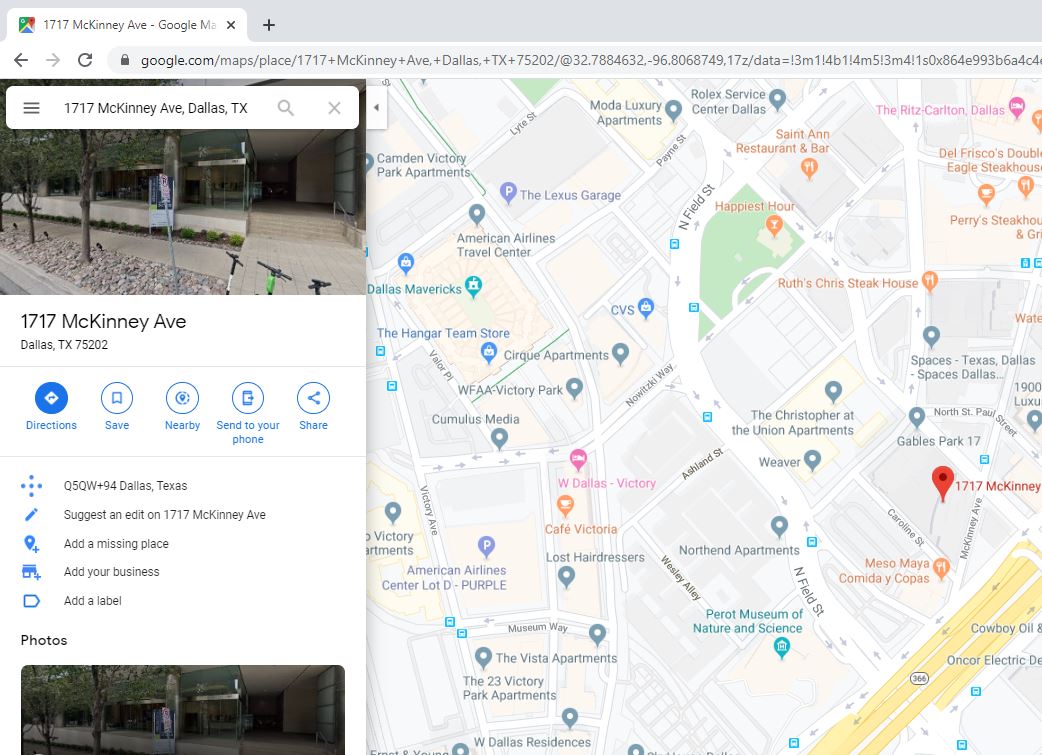
Task: Save this place
Action: 117,407
